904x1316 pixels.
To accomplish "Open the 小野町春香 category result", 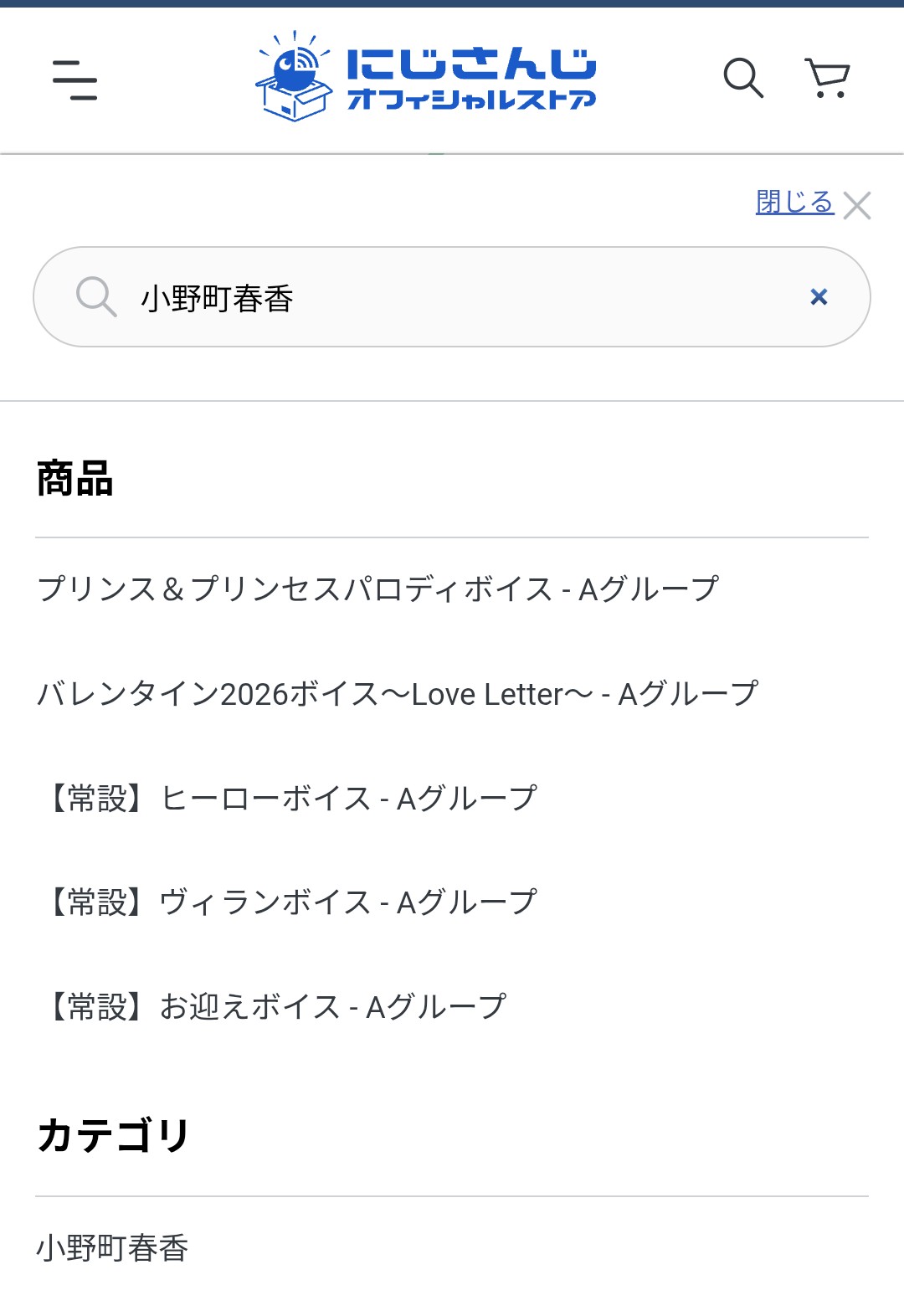I will (x=112, y=1248).
